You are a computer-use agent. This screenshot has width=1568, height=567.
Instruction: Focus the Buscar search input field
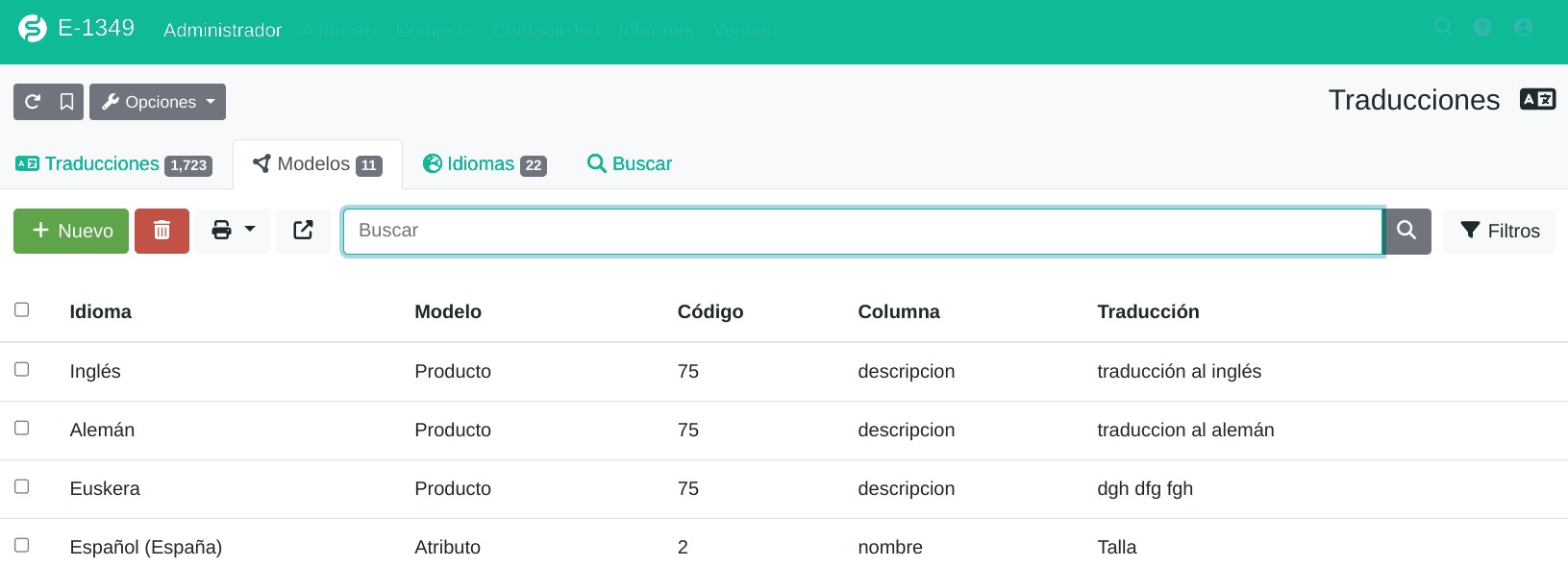point(862,231)
